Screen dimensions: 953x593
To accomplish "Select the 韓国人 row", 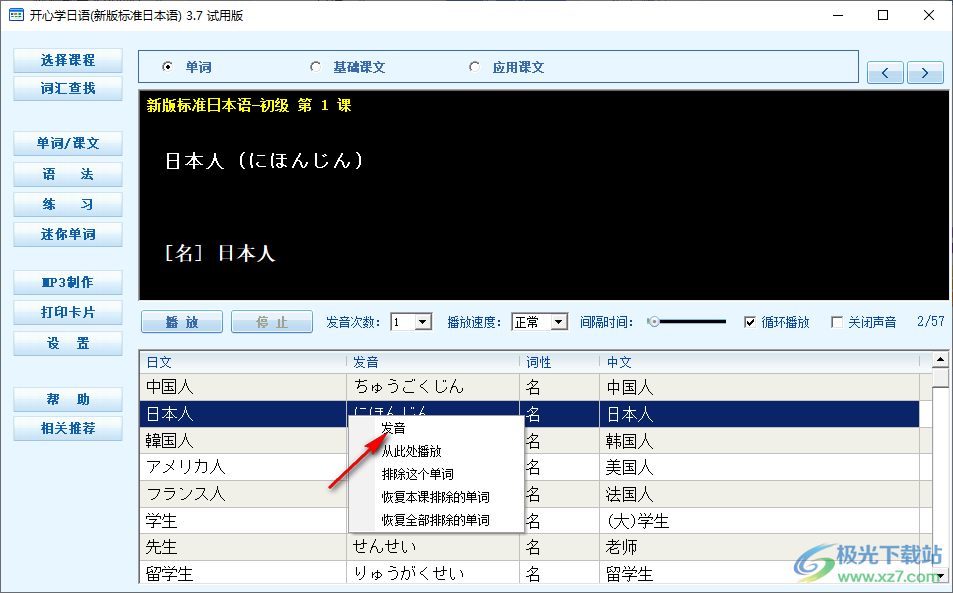I will 530,440.
